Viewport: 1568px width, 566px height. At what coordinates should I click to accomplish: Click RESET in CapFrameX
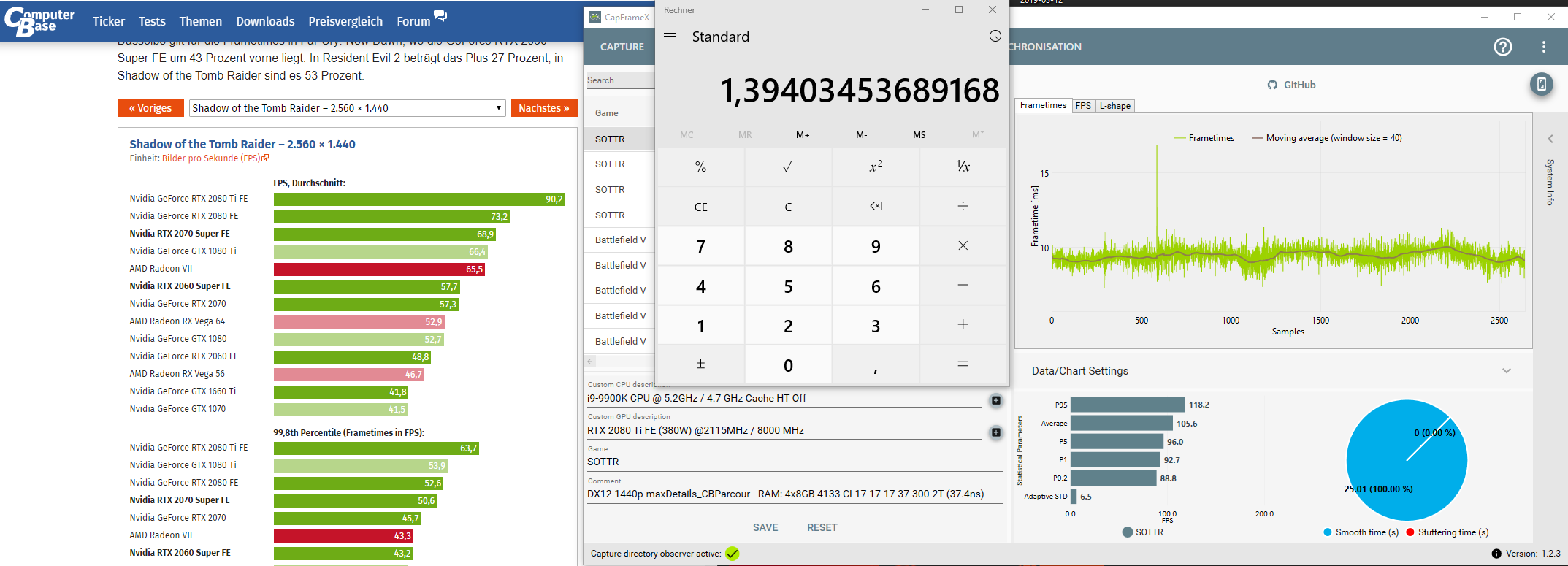[x=822, y=527]
